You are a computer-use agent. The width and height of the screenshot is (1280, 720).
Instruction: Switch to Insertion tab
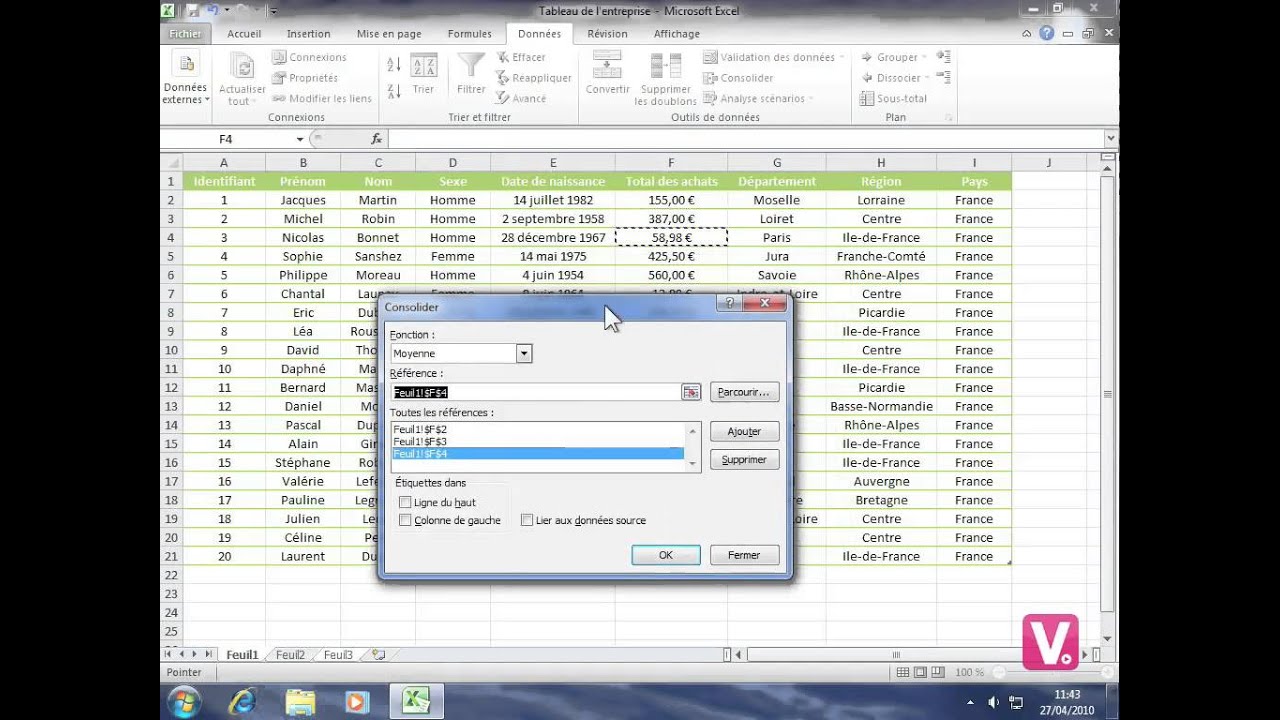pyautogui.click(x=308, y=33)
